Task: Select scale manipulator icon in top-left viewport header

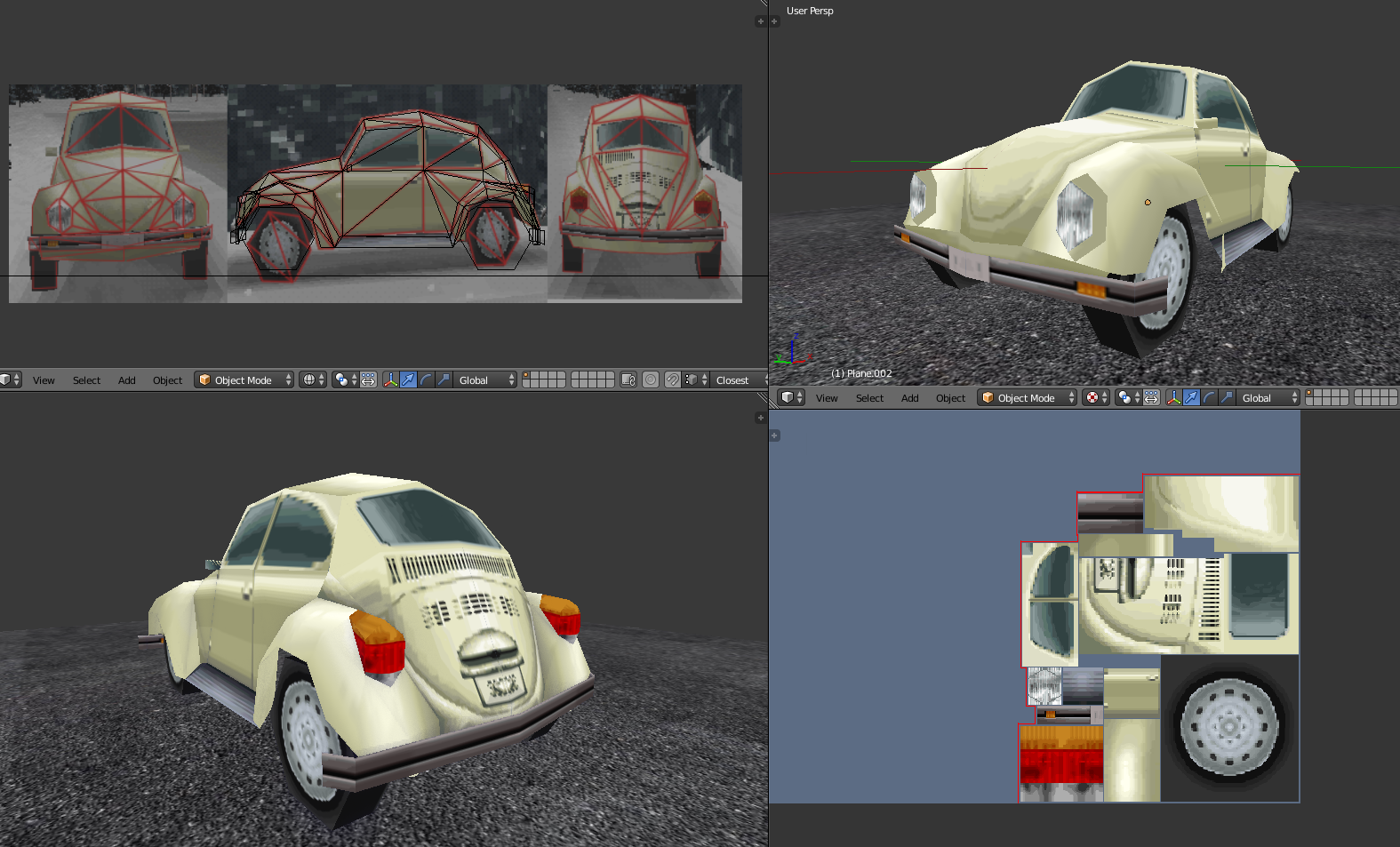Action: [444, 380]
